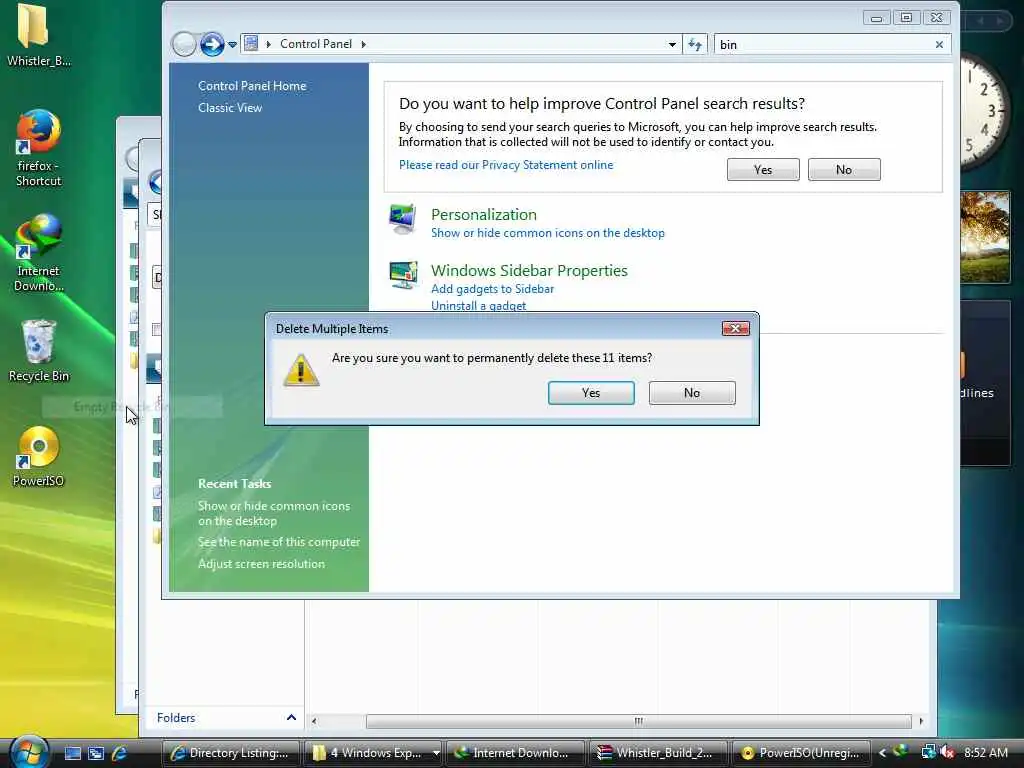Viewport: 1024px width, 768px height.
Task: Open Windows Sidebar Properties
Action: [529, 270]
